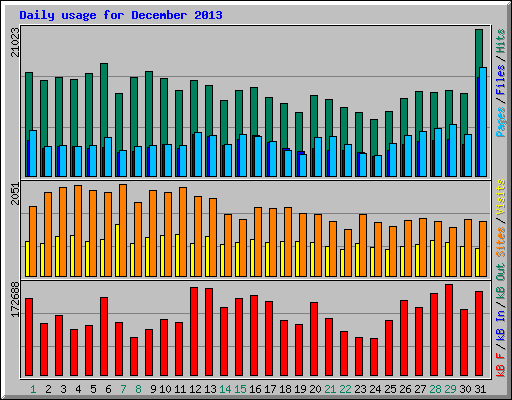
Task: Click the red kB bar for day 12
Action: point(194,332)
